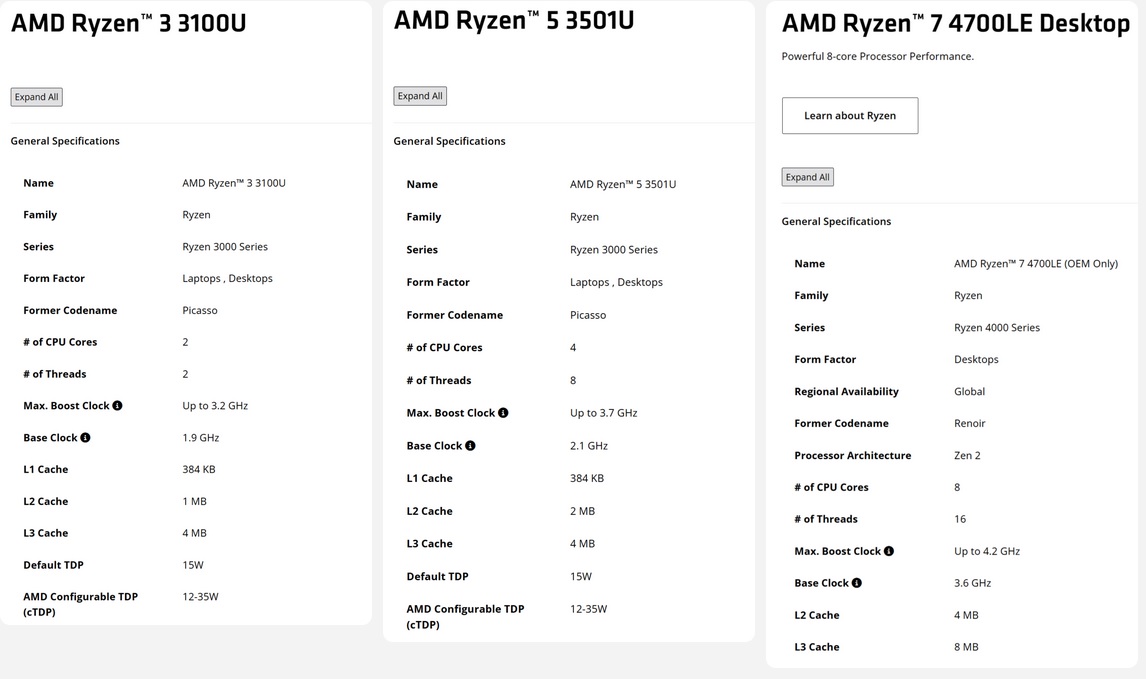This screenshot has height=679, width=1146.
Task: Click info icon beside Ryzen 7 4700LE Max. Boost Clock
Action: [889, 551]
